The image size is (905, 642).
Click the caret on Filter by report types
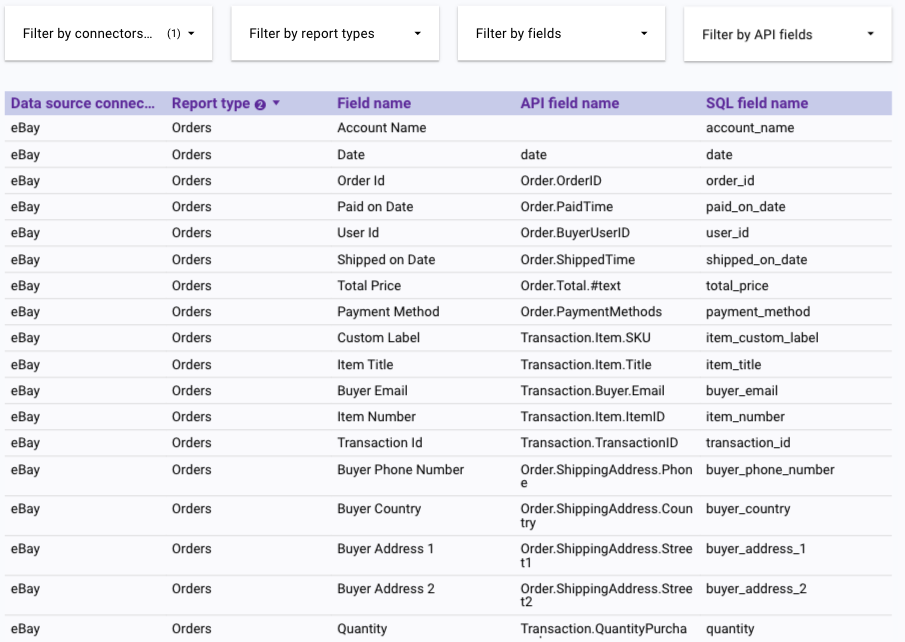(418, 32)
